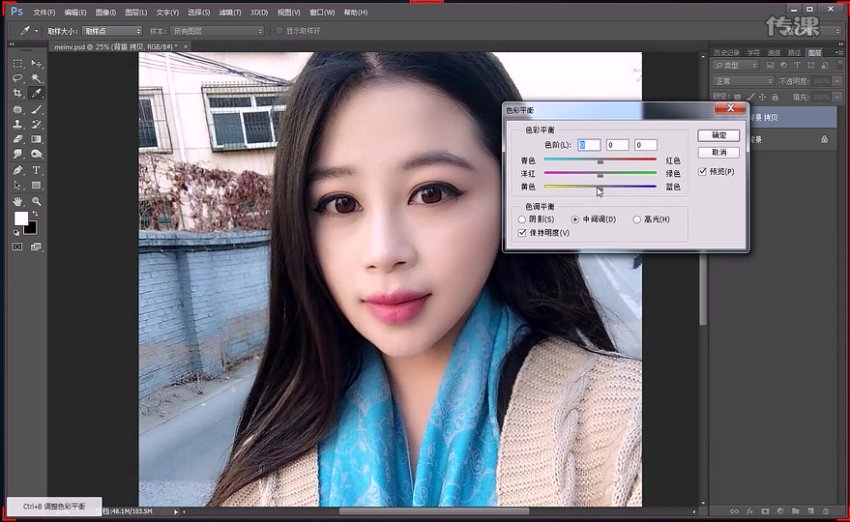Viewport: 850px width, 522px height.
Task: Select the Magic Wand tool
Action: pyautogui.click(x=36, y=78)
